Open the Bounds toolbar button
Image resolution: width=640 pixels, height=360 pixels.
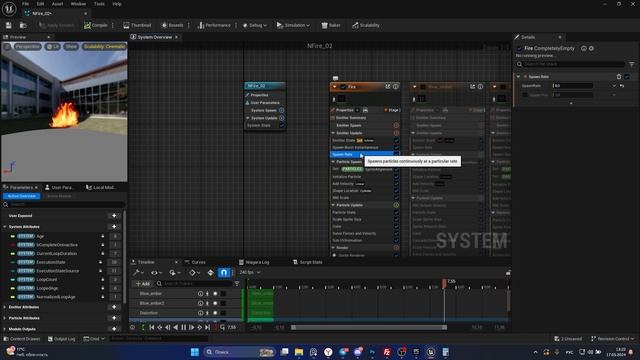pos(172,25)
